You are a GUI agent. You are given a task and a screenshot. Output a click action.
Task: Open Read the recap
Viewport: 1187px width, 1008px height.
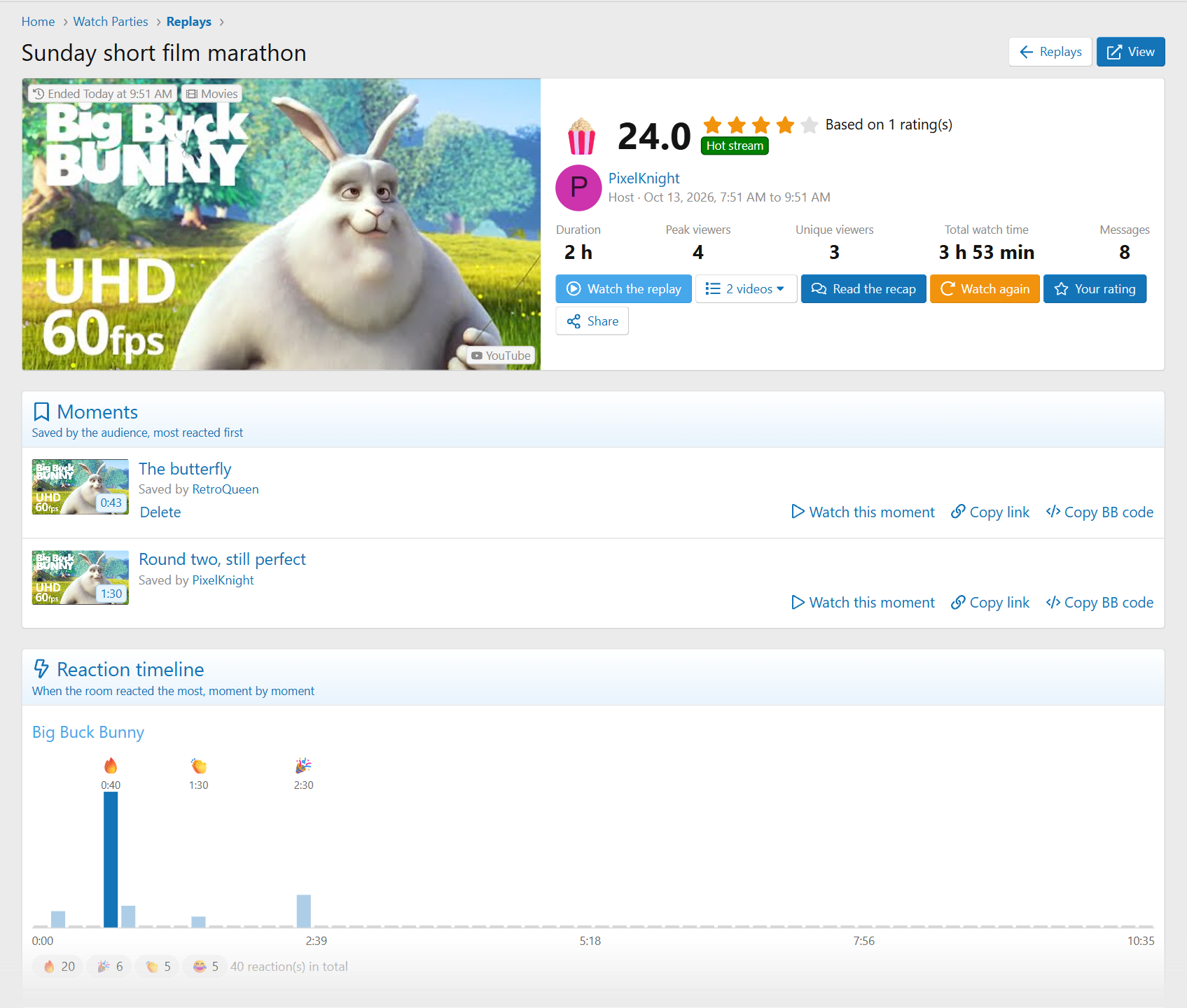(x=863, y=289)
